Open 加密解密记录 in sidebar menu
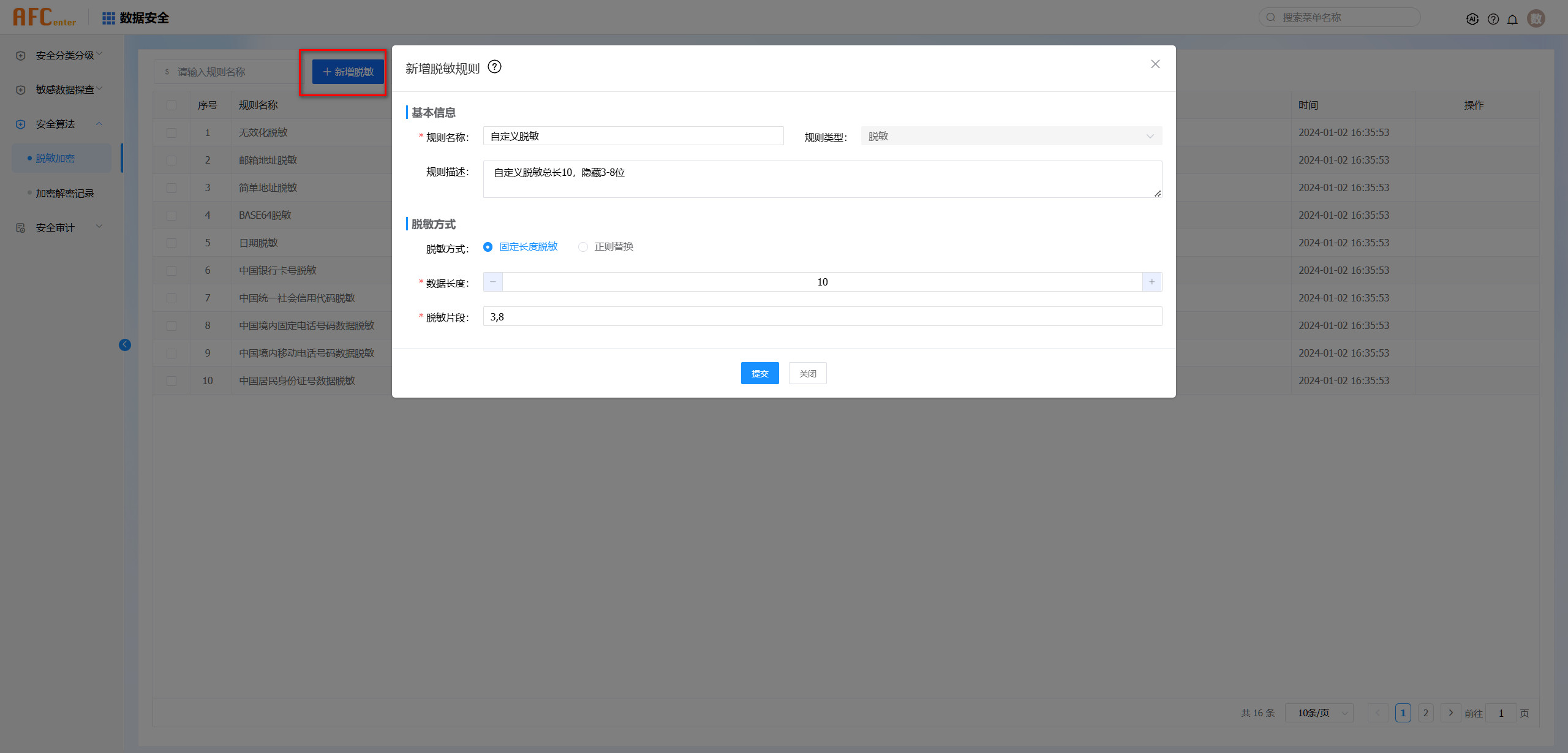Viewport: 1568px width, 753px height. click(x=64, y=193)
